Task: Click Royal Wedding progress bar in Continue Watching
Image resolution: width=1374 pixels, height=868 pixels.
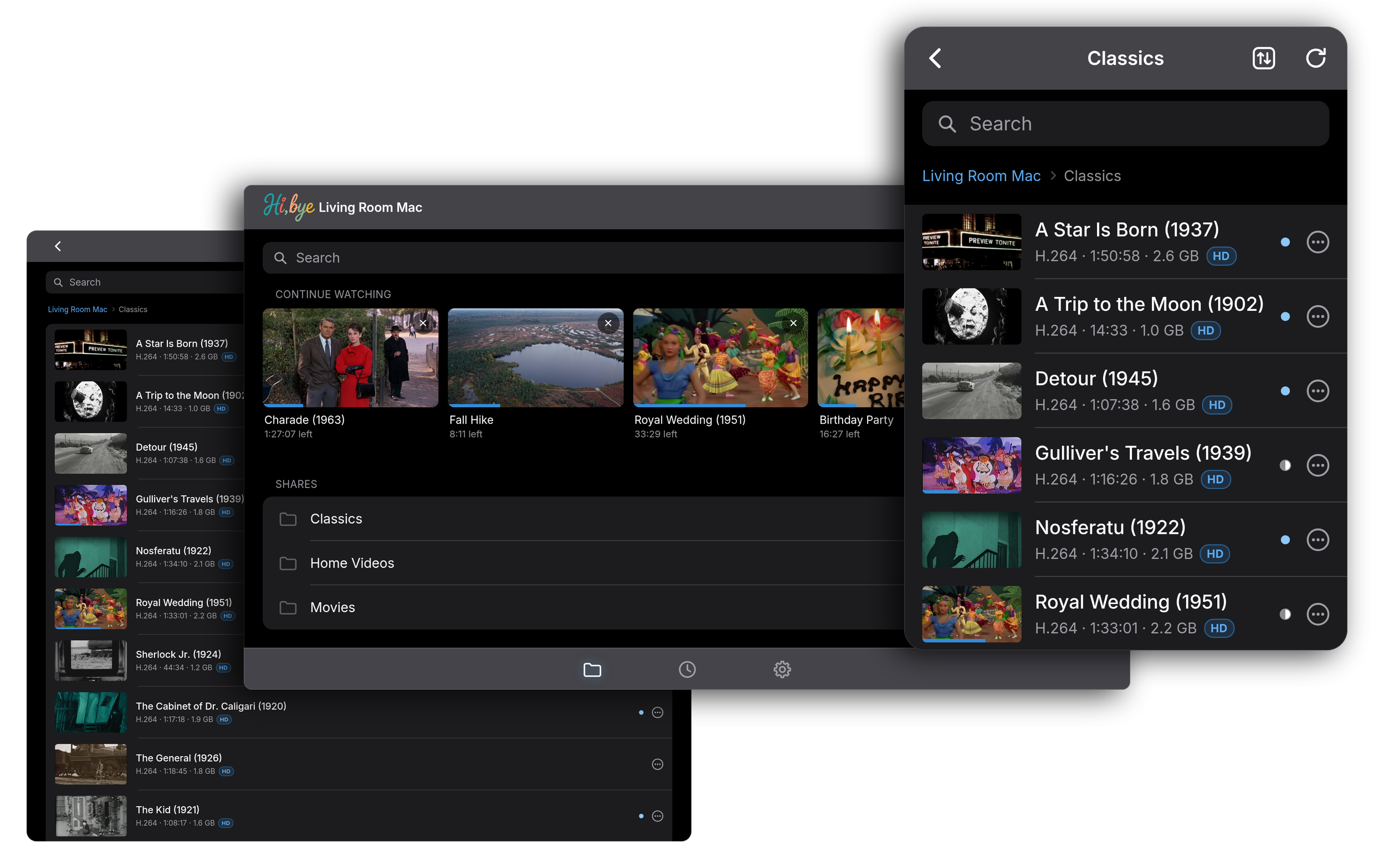Action: (x=720, y=406)
